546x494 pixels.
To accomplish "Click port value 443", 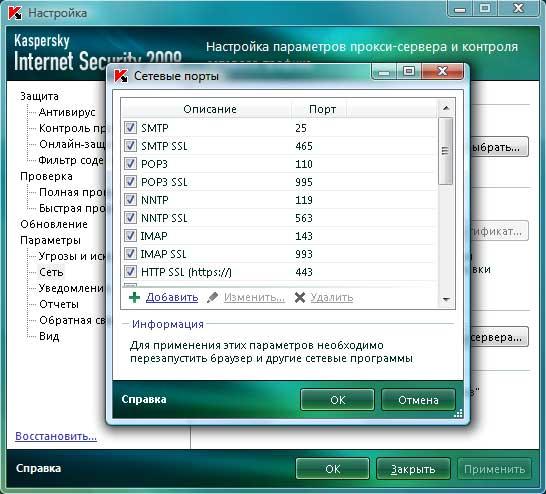I will click(304, 272).
